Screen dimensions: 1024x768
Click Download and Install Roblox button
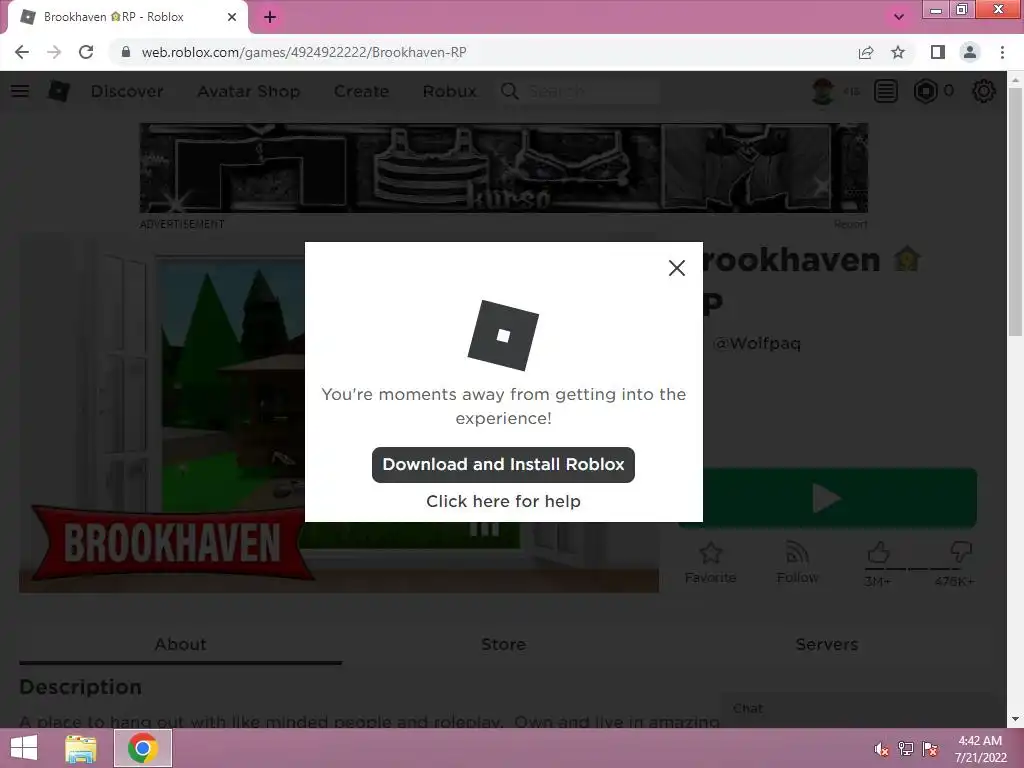pos(503,464)
